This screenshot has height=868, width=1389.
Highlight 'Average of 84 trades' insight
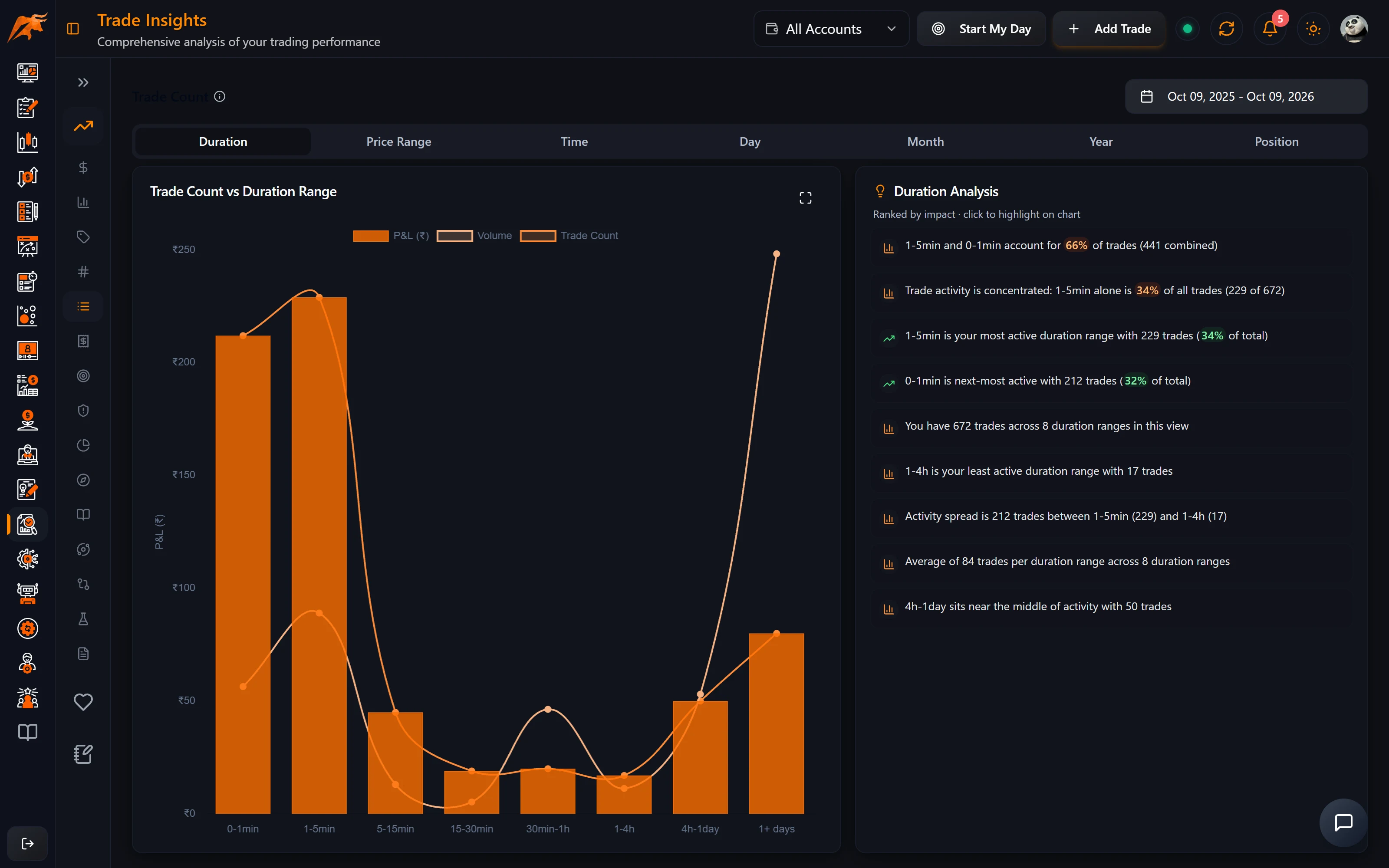click(x=1111, y=562)
